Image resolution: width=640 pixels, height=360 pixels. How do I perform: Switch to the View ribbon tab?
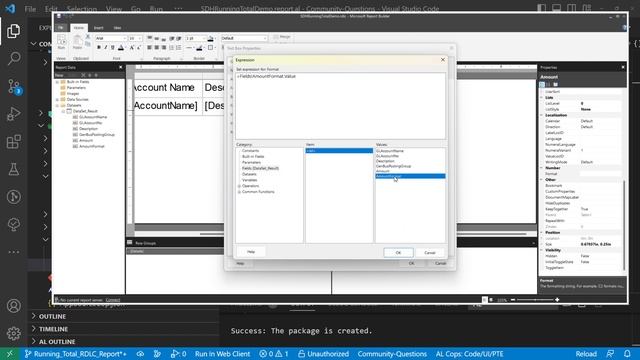coord(117,28)
